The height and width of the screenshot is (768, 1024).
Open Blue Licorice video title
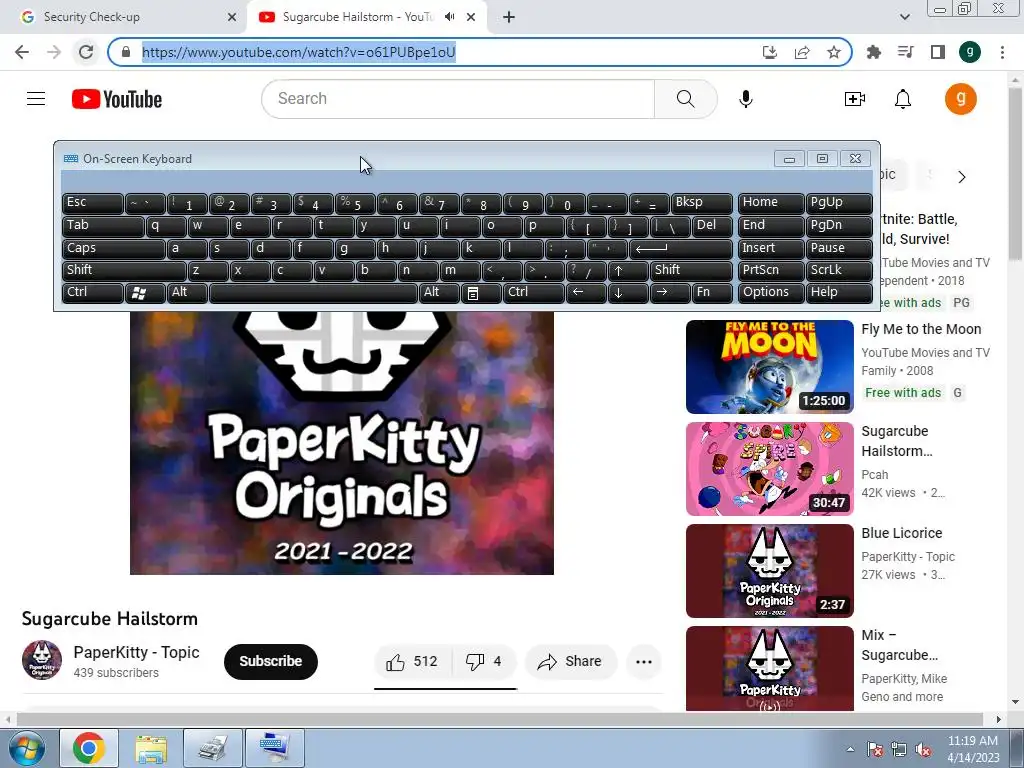(901, 534)
